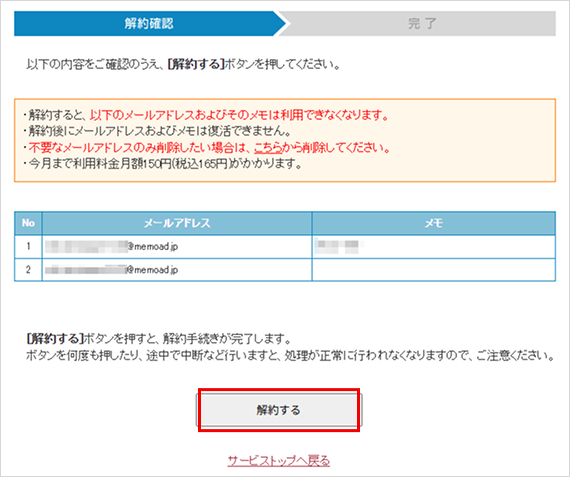
Task: Click the memo cell of row 1
Action: (434, 246)
